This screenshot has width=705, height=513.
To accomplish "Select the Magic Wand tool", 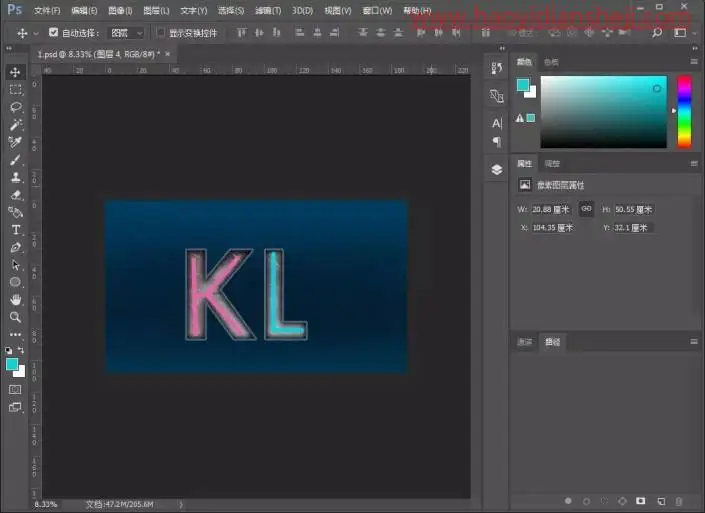I will pyautogui.click(x=15, y=125).
